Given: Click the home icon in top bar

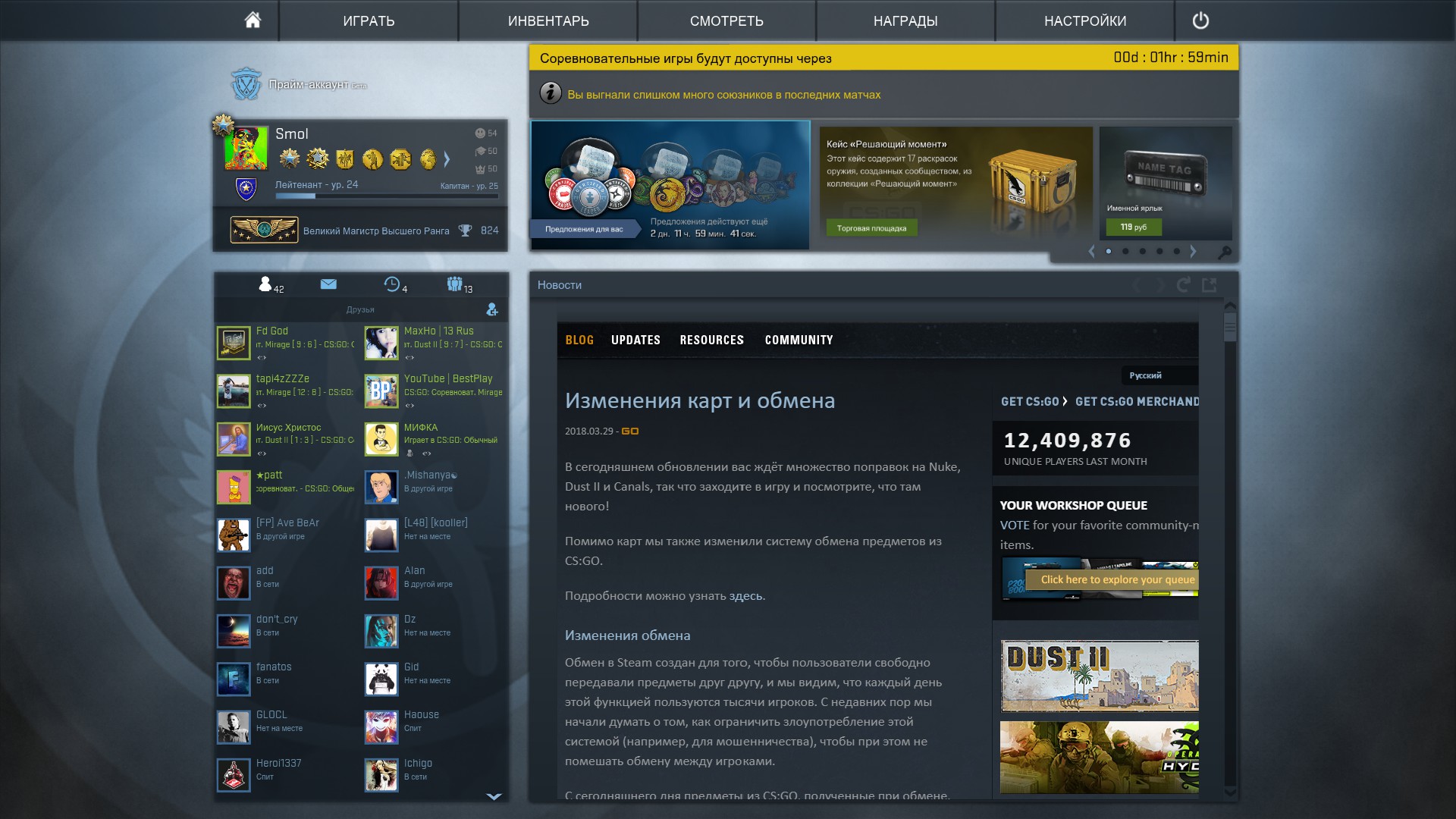Looking at the screenshot, I should point(253,20).
